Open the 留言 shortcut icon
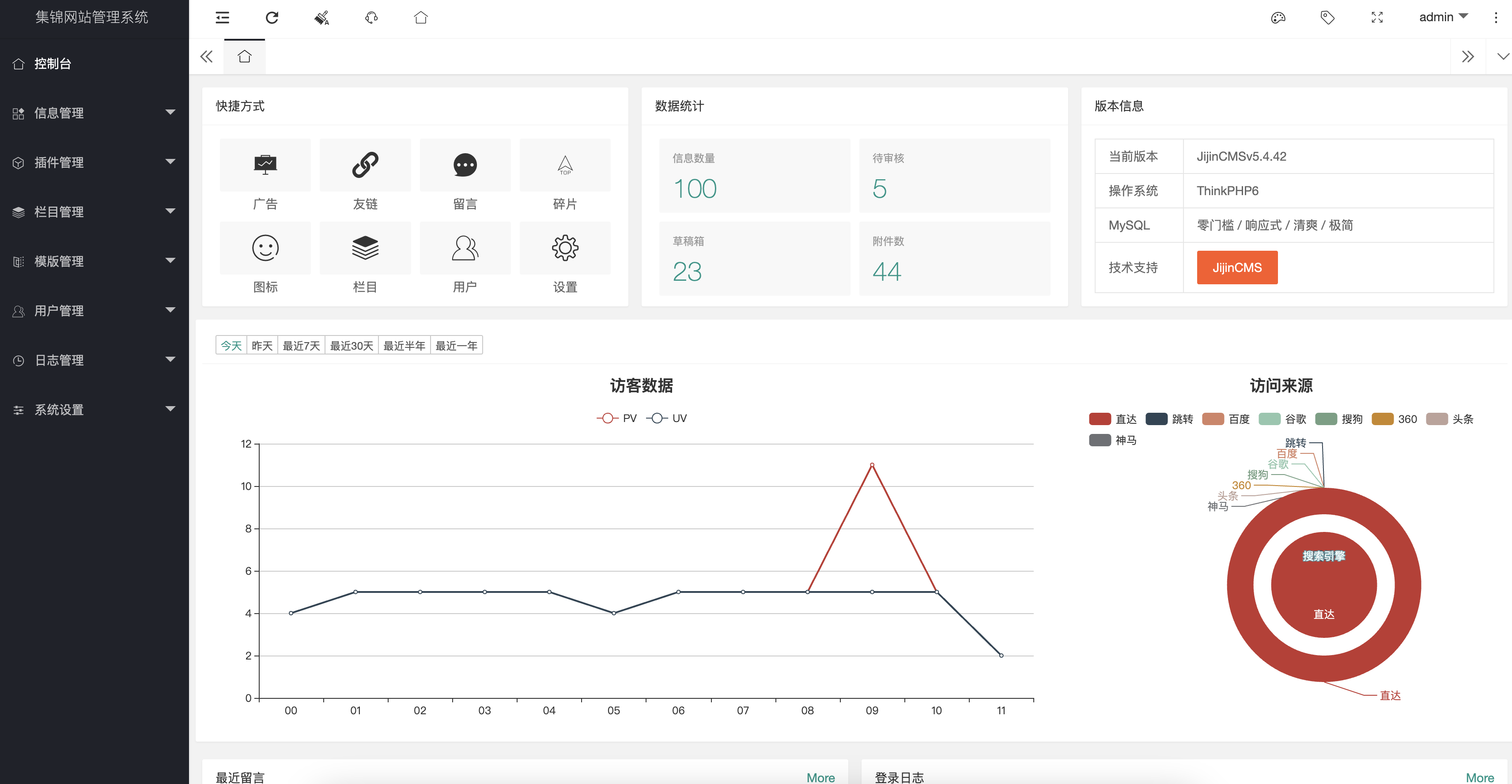Viewport: 1512px width, 784px height. point(465,165)
